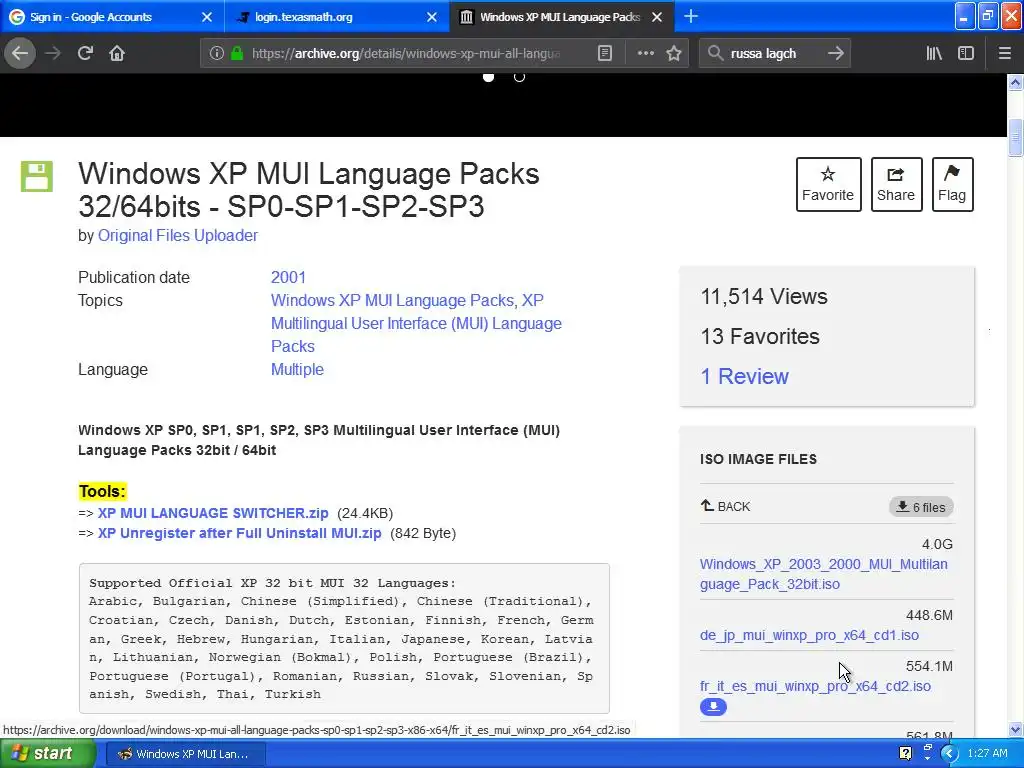1024x768 pixels.
Task: Open Original Files Uploader profile
Action: click(x=178, y=235)
